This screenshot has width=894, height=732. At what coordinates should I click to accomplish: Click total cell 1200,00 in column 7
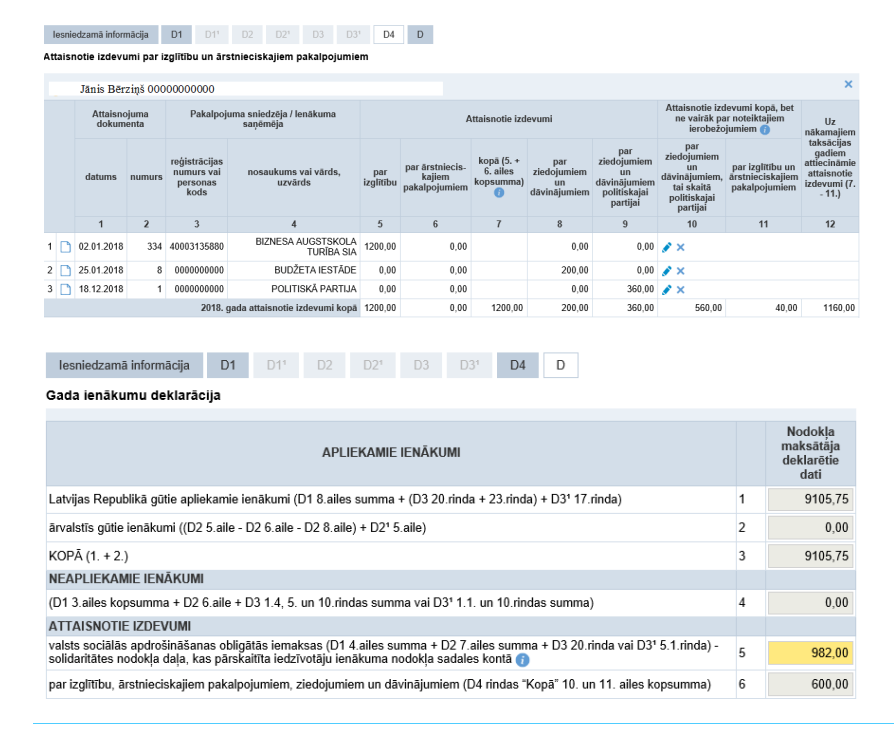499,308
